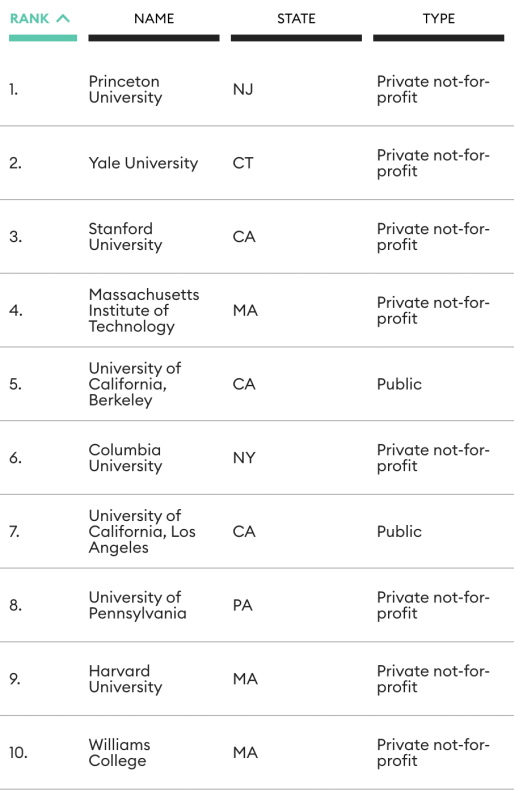Click the Public type for Berkeley
514x791 pixels.
coord(399,384)
